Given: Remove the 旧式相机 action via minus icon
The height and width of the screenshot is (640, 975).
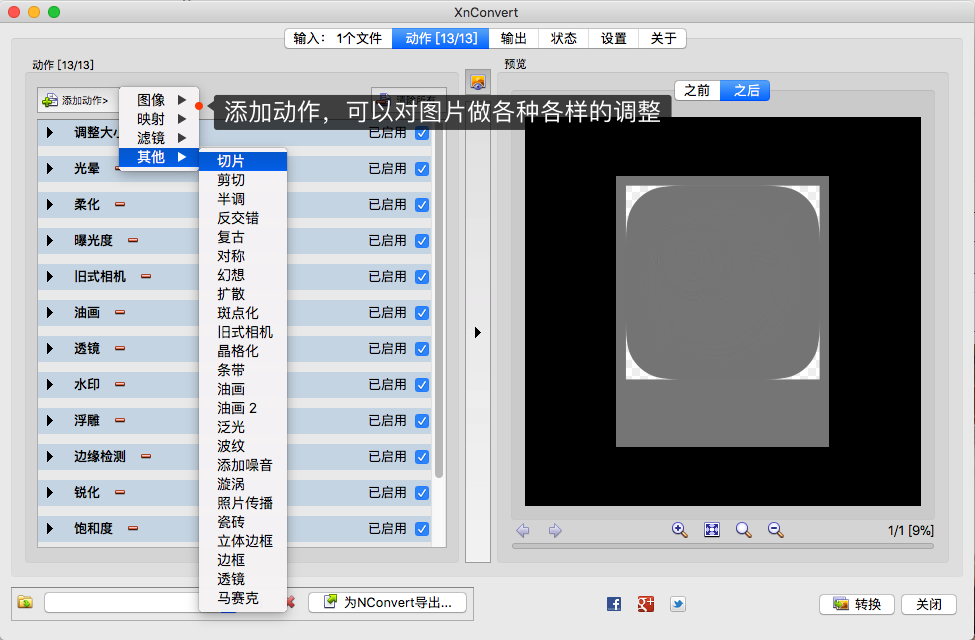Looking at the screenshot, I should [146, 276].
